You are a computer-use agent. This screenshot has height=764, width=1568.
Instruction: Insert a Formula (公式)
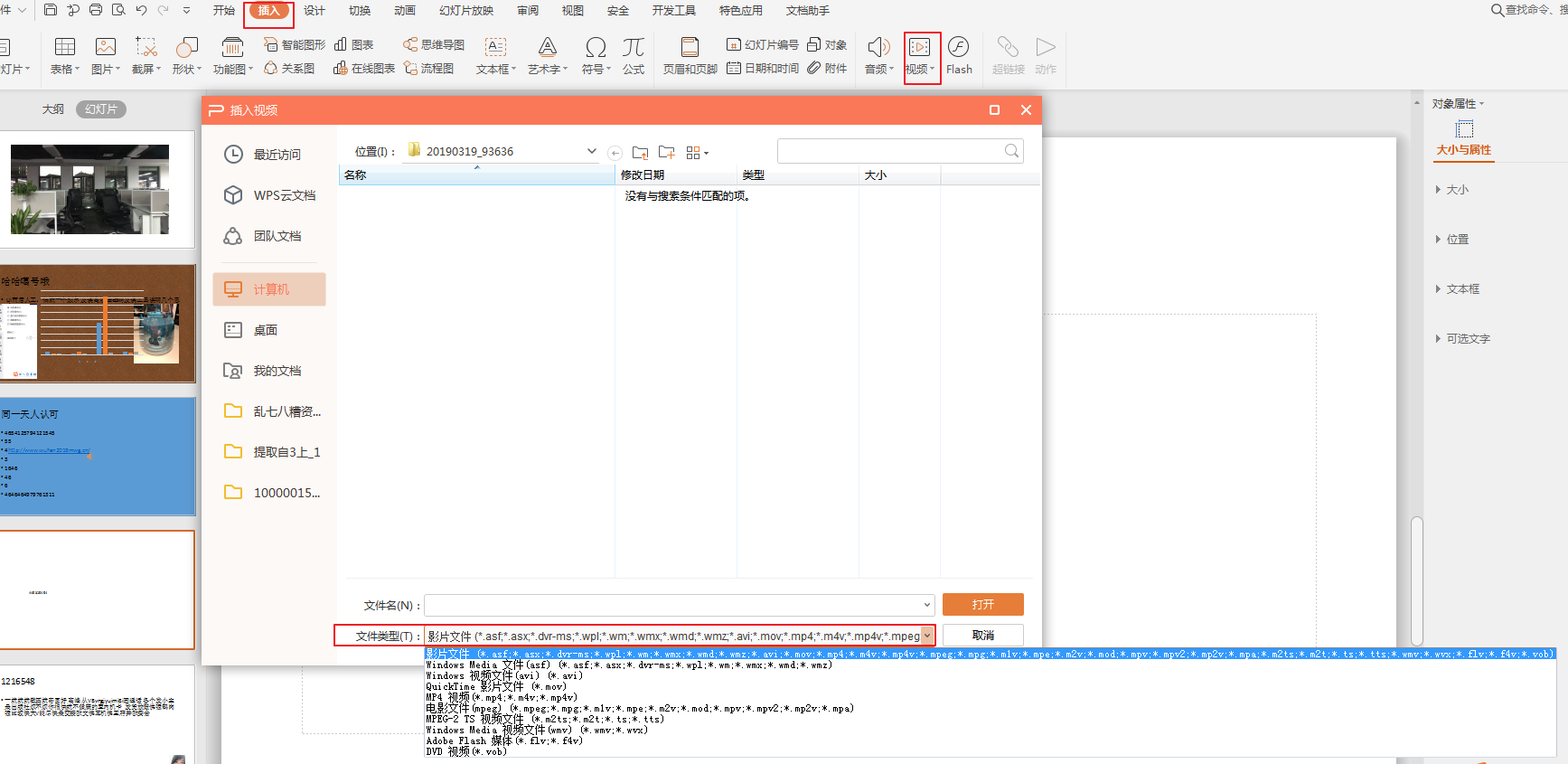[634, 55]
